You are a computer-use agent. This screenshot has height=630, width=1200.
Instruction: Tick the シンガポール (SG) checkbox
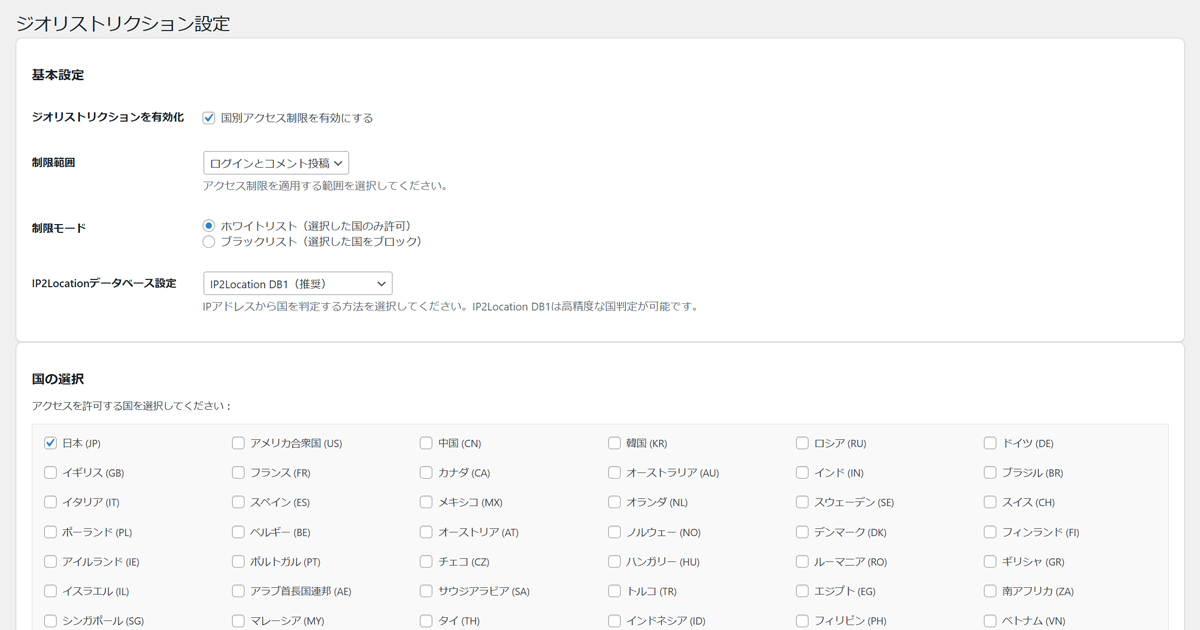tap(50, 621)
